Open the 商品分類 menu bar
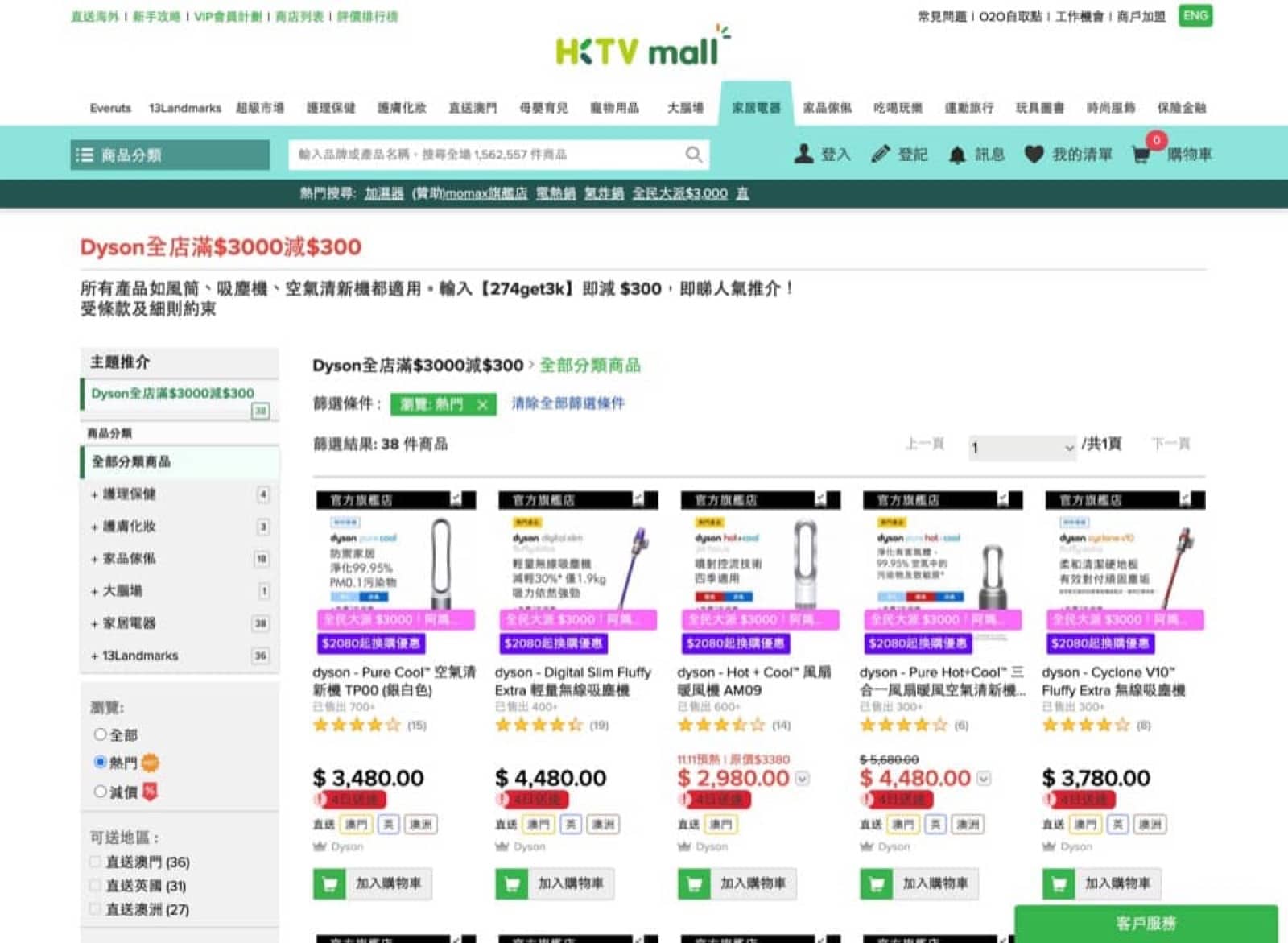 coord(170,155)
